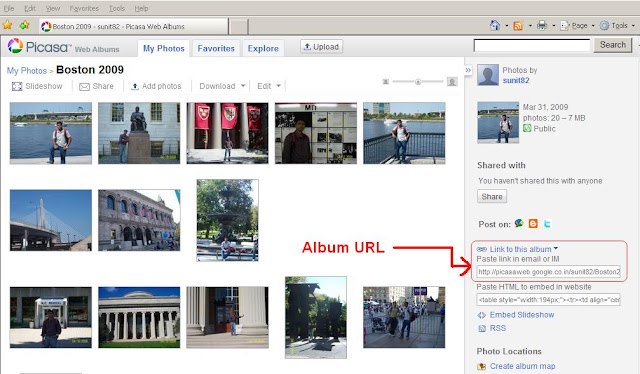640x374 pixels.
Task: Click the Add to Favorites star-plus icon
Action: [24, 26]
